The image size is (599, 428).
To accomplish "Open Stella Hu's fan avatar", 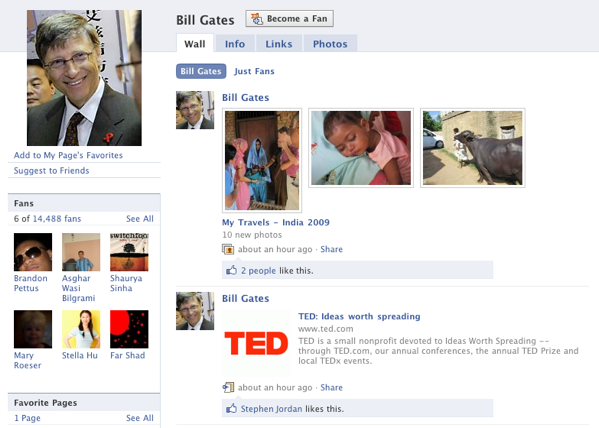I will 81,329.
